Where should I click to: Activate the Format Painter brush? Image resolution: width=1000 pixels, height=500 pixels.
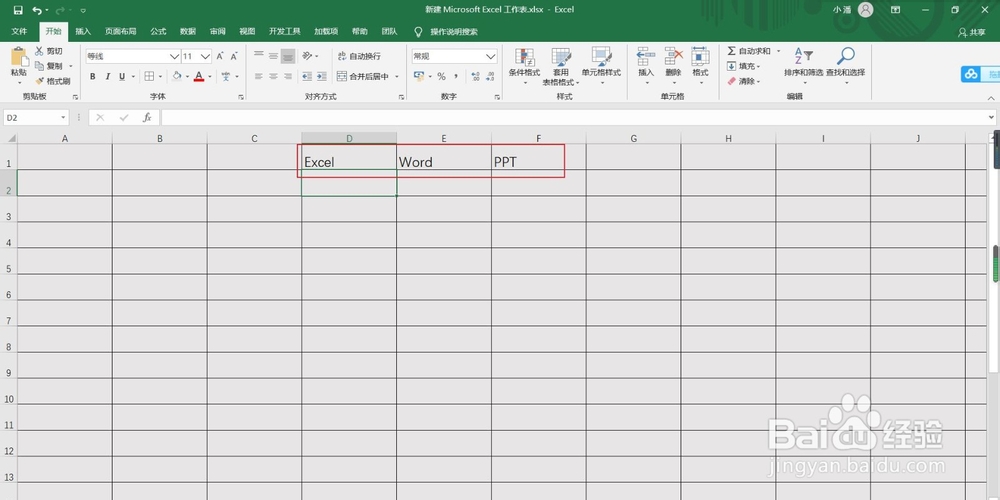(x=39, y=81)
